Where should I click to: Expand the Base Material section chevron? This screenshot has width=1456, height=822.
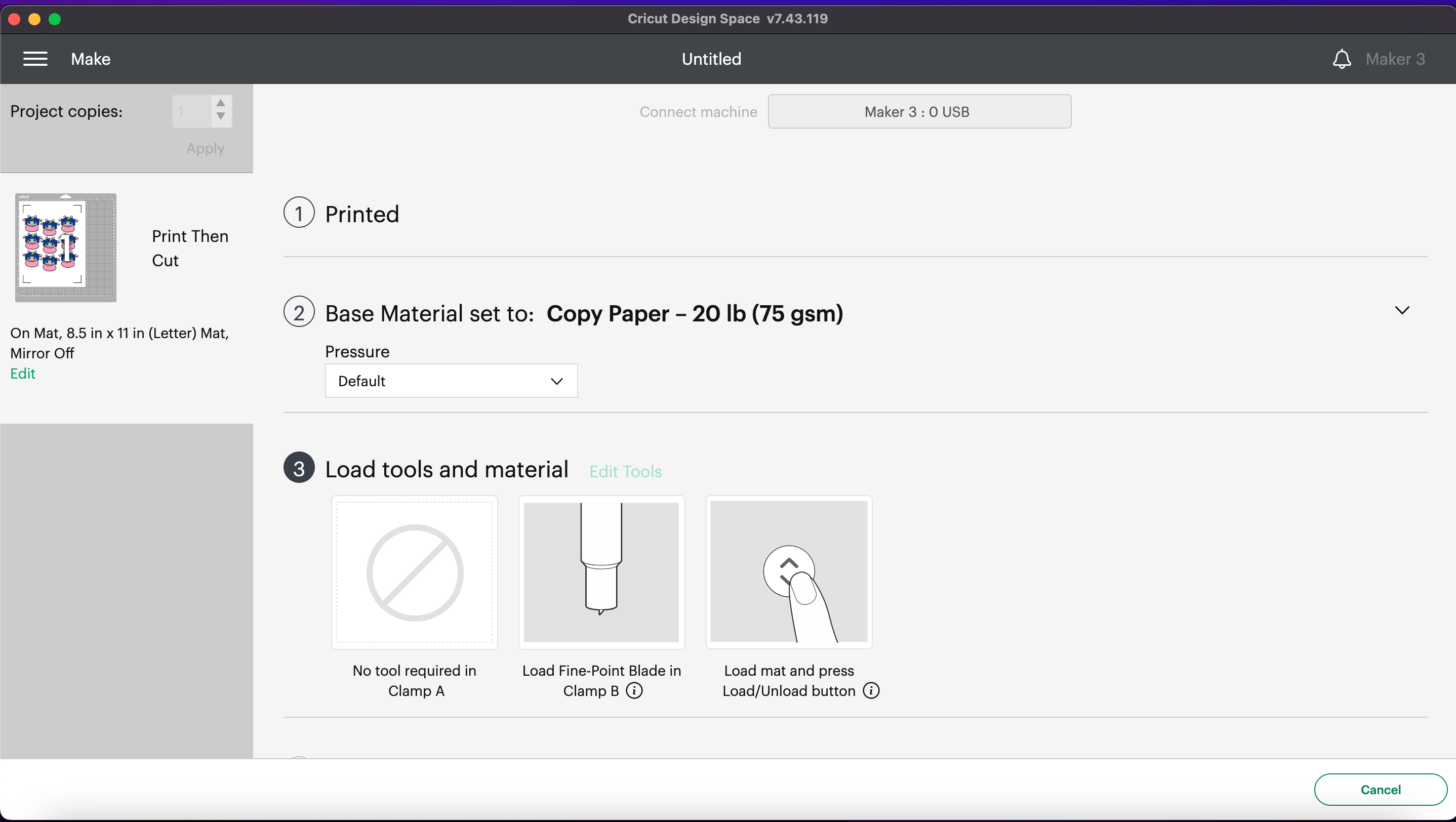(x=1402, y=310)
